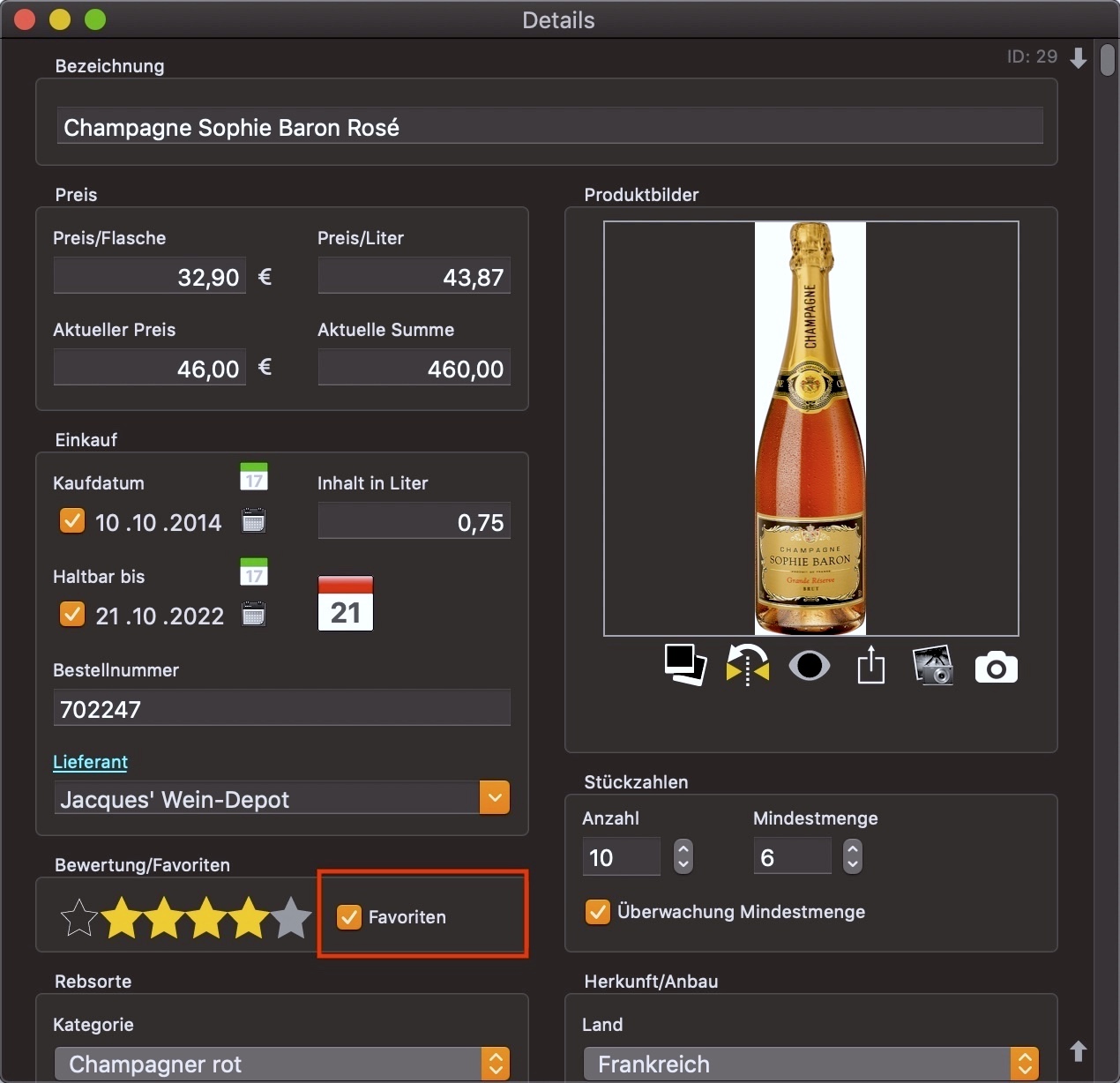Disable Überwachung Mindestmenge checkbox

(598, 912)
